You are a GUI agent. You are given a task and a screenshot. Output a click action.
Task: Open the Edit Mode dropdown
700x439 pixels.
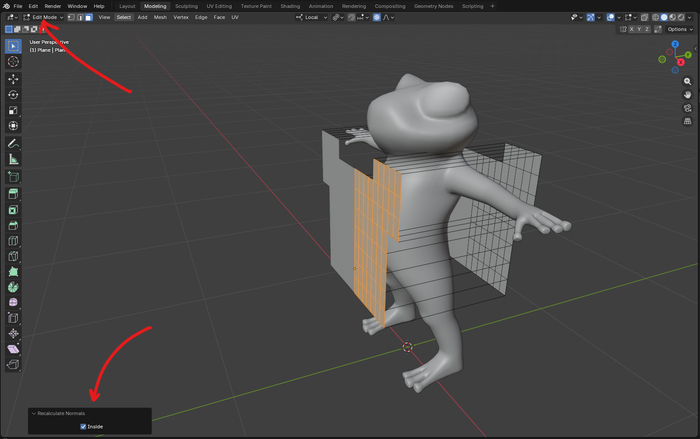(x=44, y=17)
